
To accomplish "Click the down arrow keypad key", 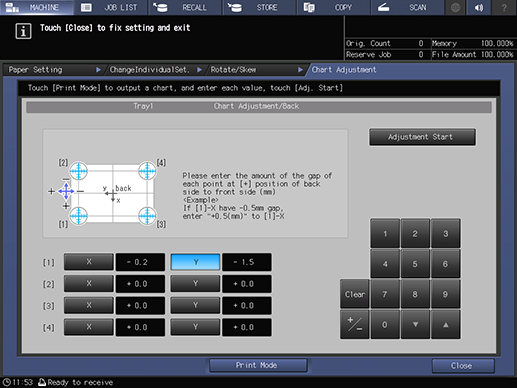I will 415,324.
